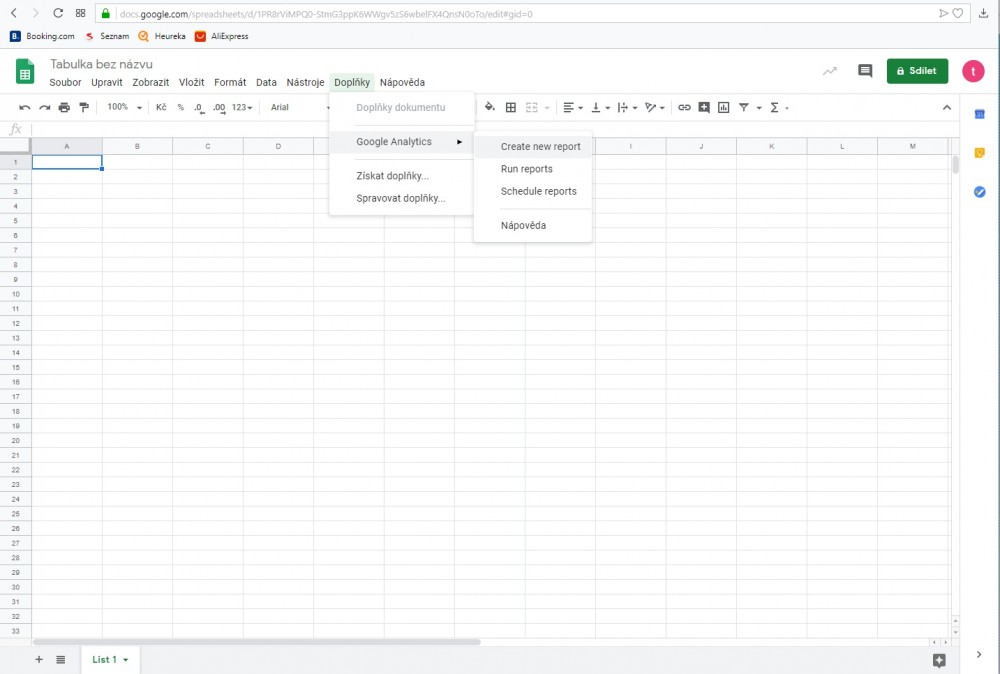Click the borders icon

(511, 107)
